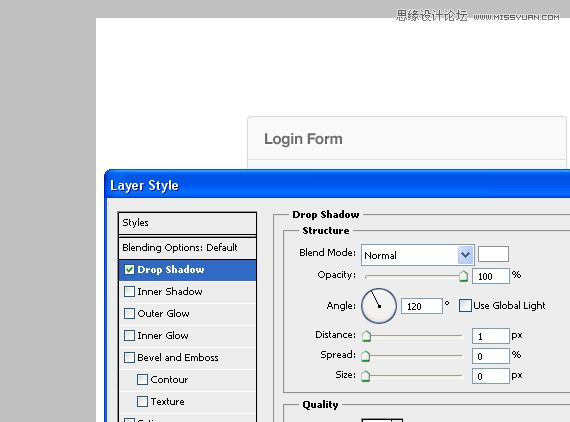
Task: Click the Distance slider handle
Action: point(366,336)
